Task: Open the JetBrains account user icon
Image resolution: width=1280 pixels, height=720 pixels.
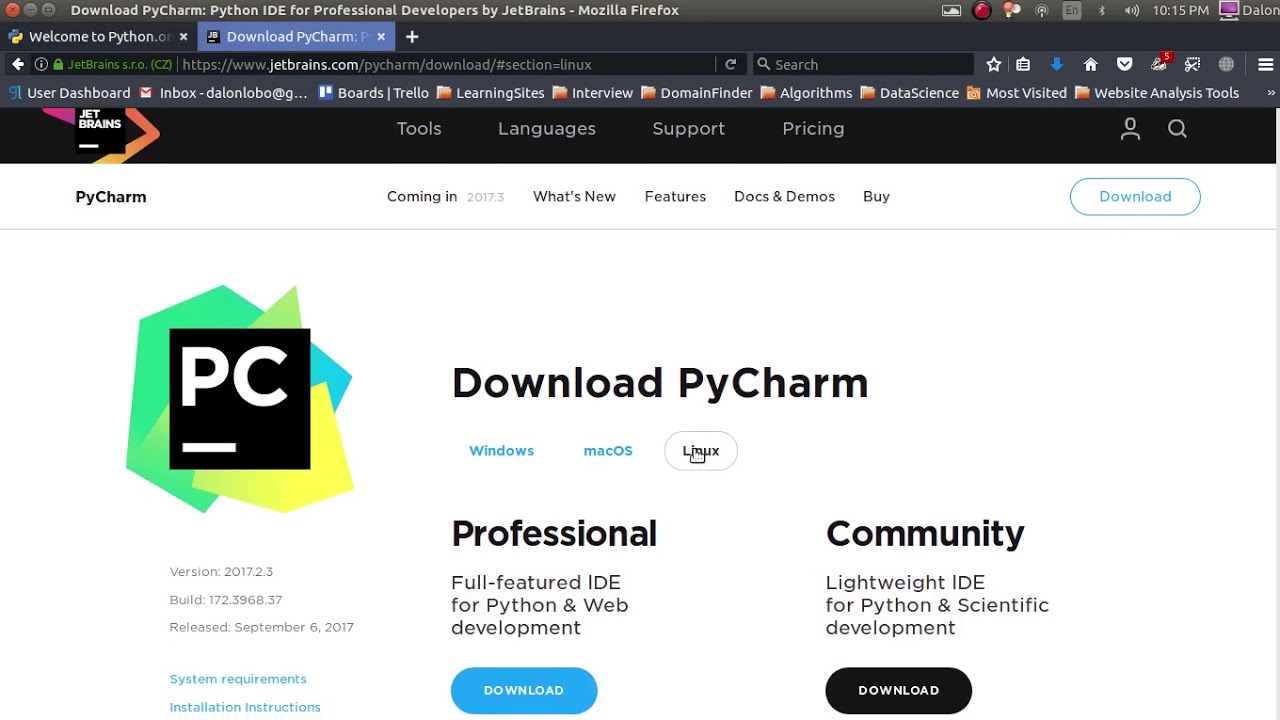Action: click(x=1130, y=129)
